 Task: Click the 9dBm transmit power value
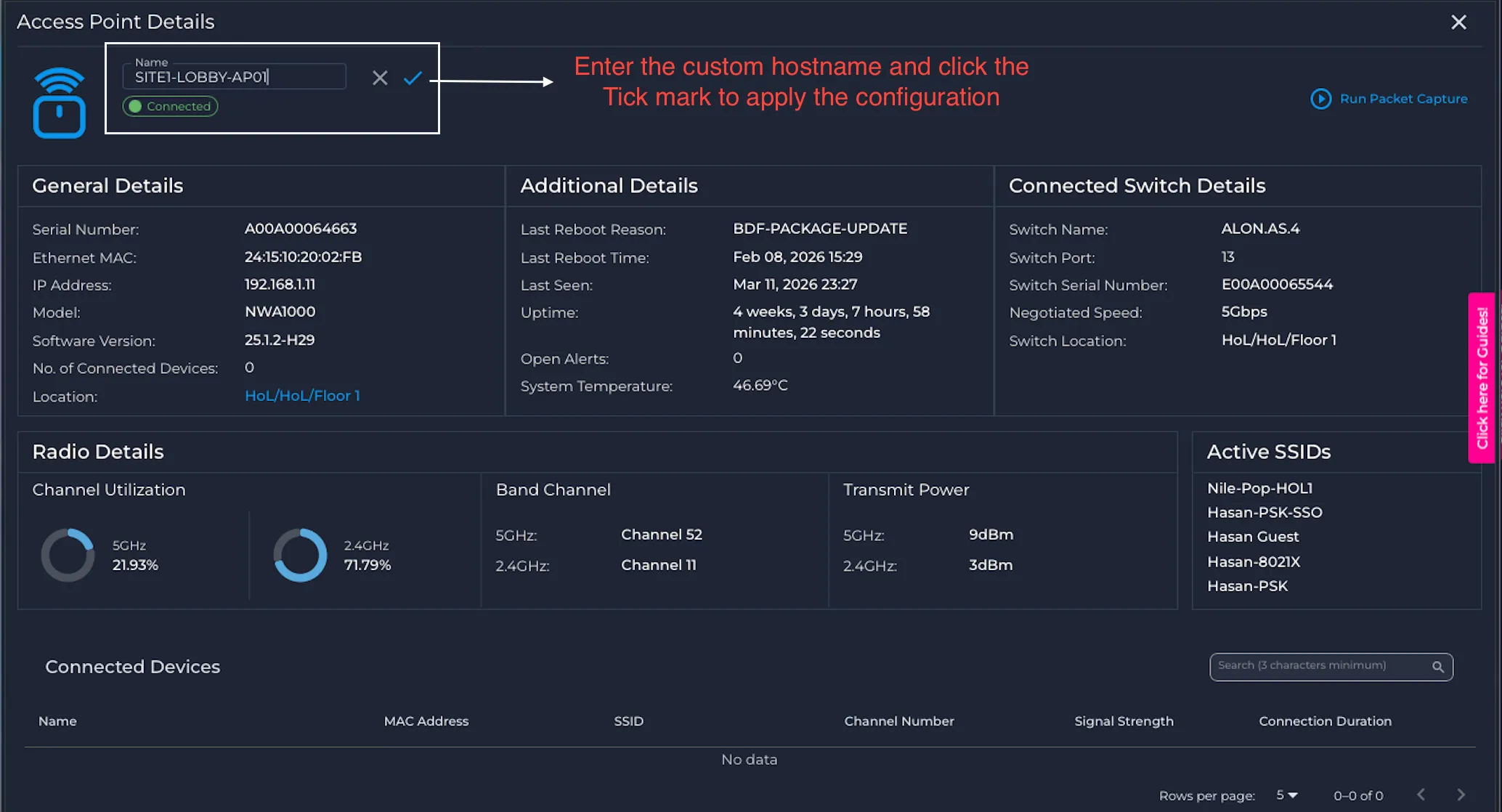[x=991, y=535]
